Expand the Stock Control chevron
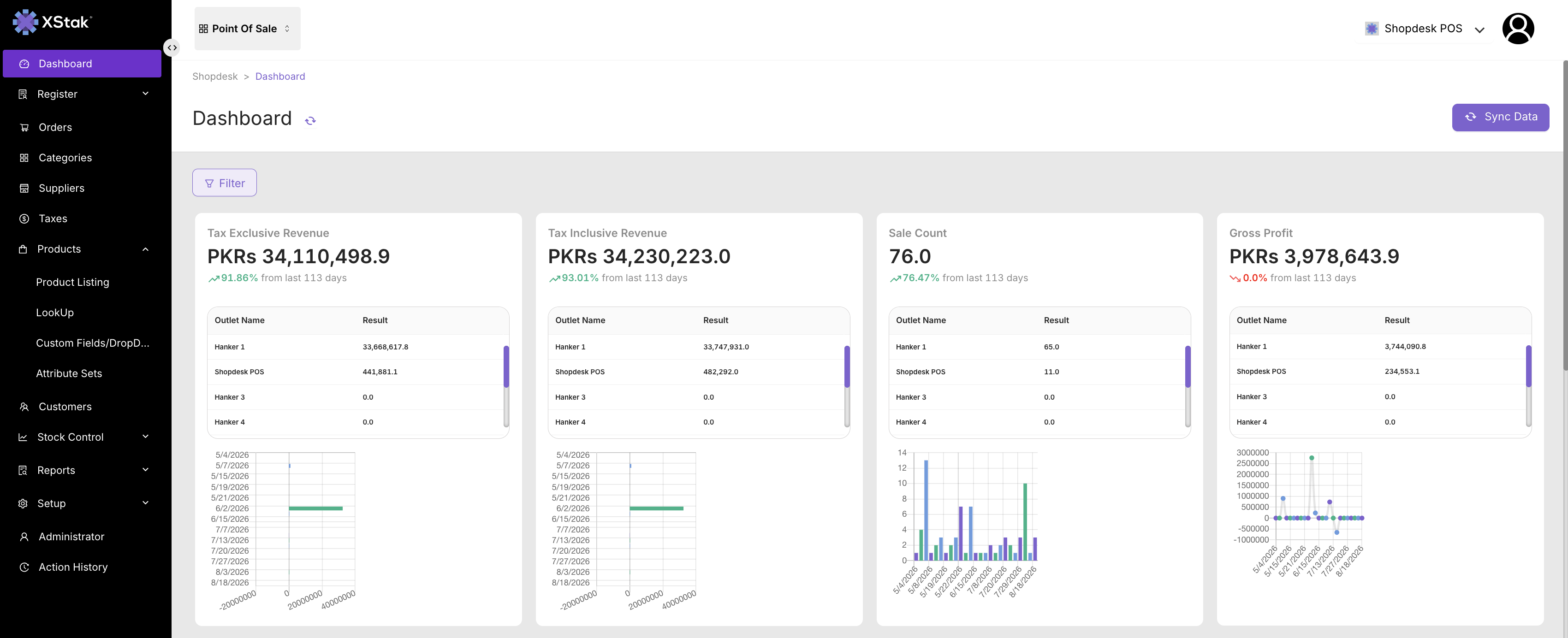 [x=145, y=437]
